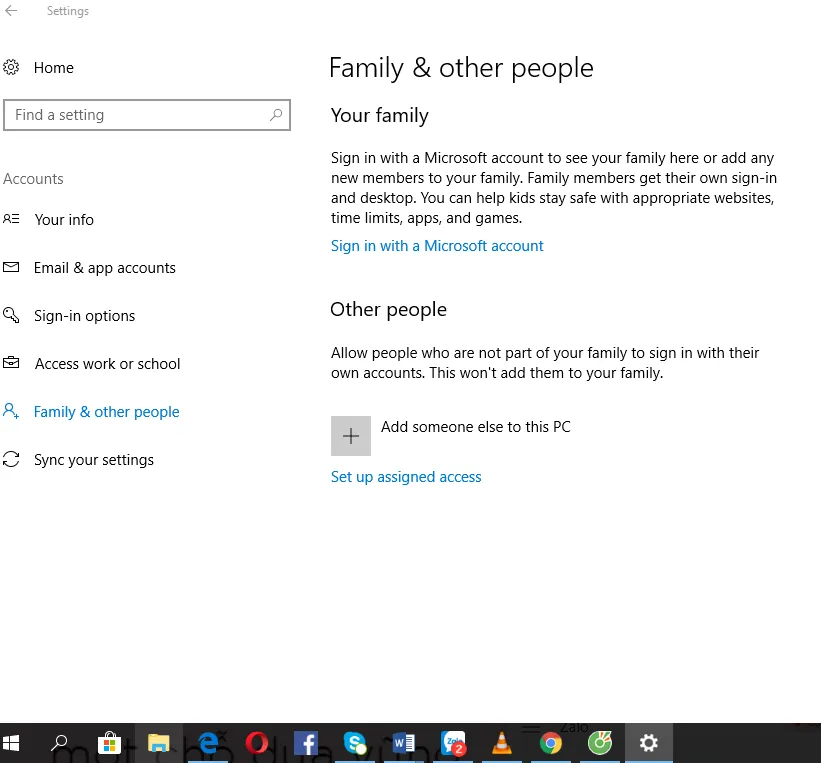The image size is (821, 763).
Task: Open Skype from the taskbar
Action: [x=355, y=743]
